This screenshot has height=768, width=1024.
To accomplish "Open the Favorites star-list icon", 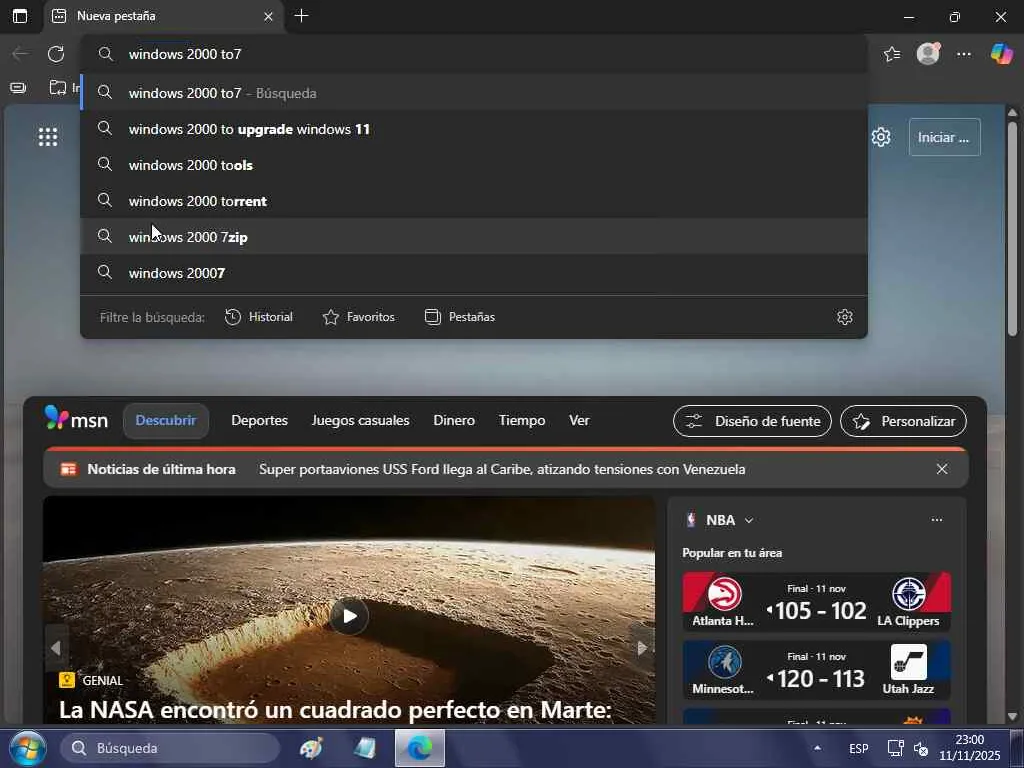I will [x=892, y=54].
